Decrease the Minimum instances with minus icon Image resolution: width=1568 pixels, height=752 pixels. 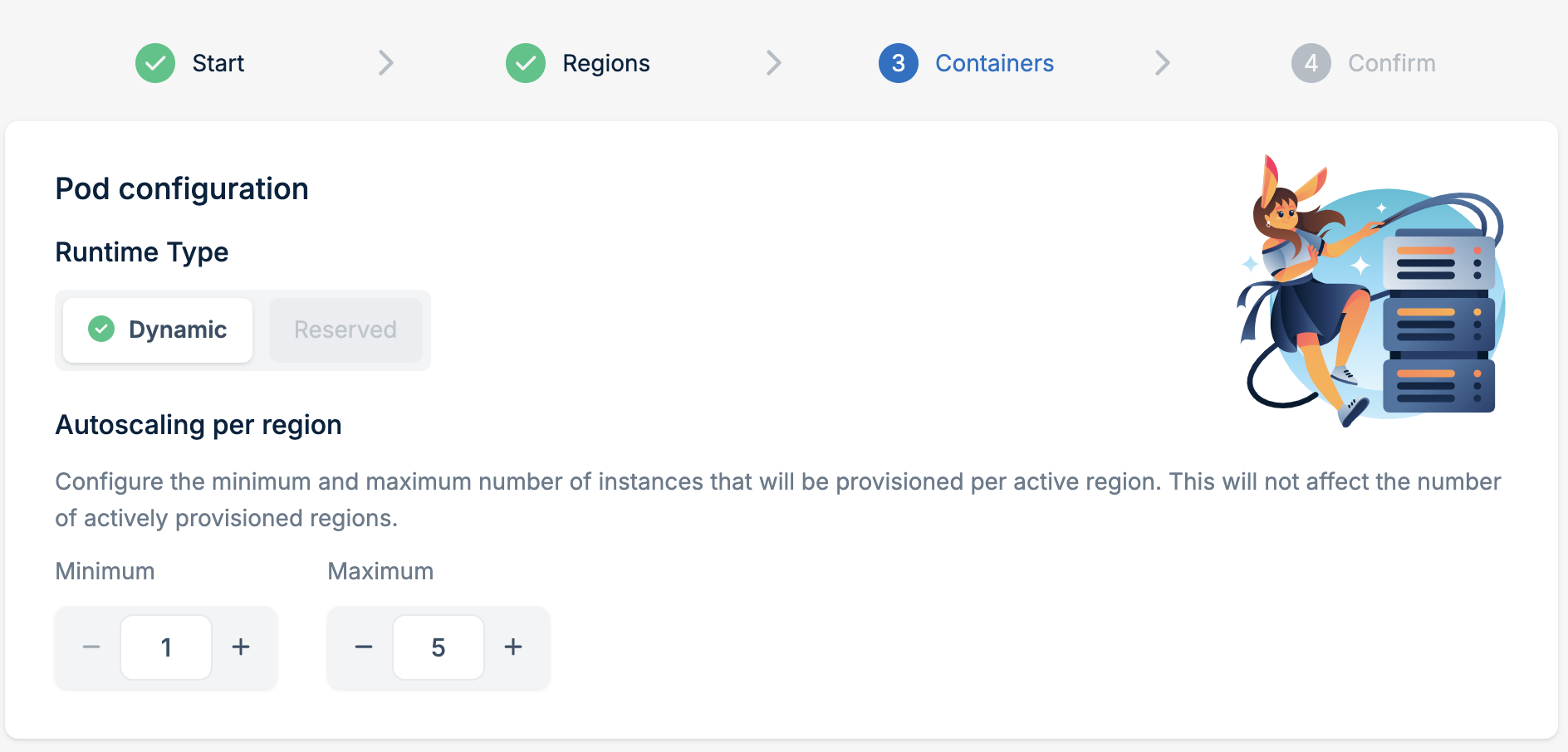click(x=91, y=647)
